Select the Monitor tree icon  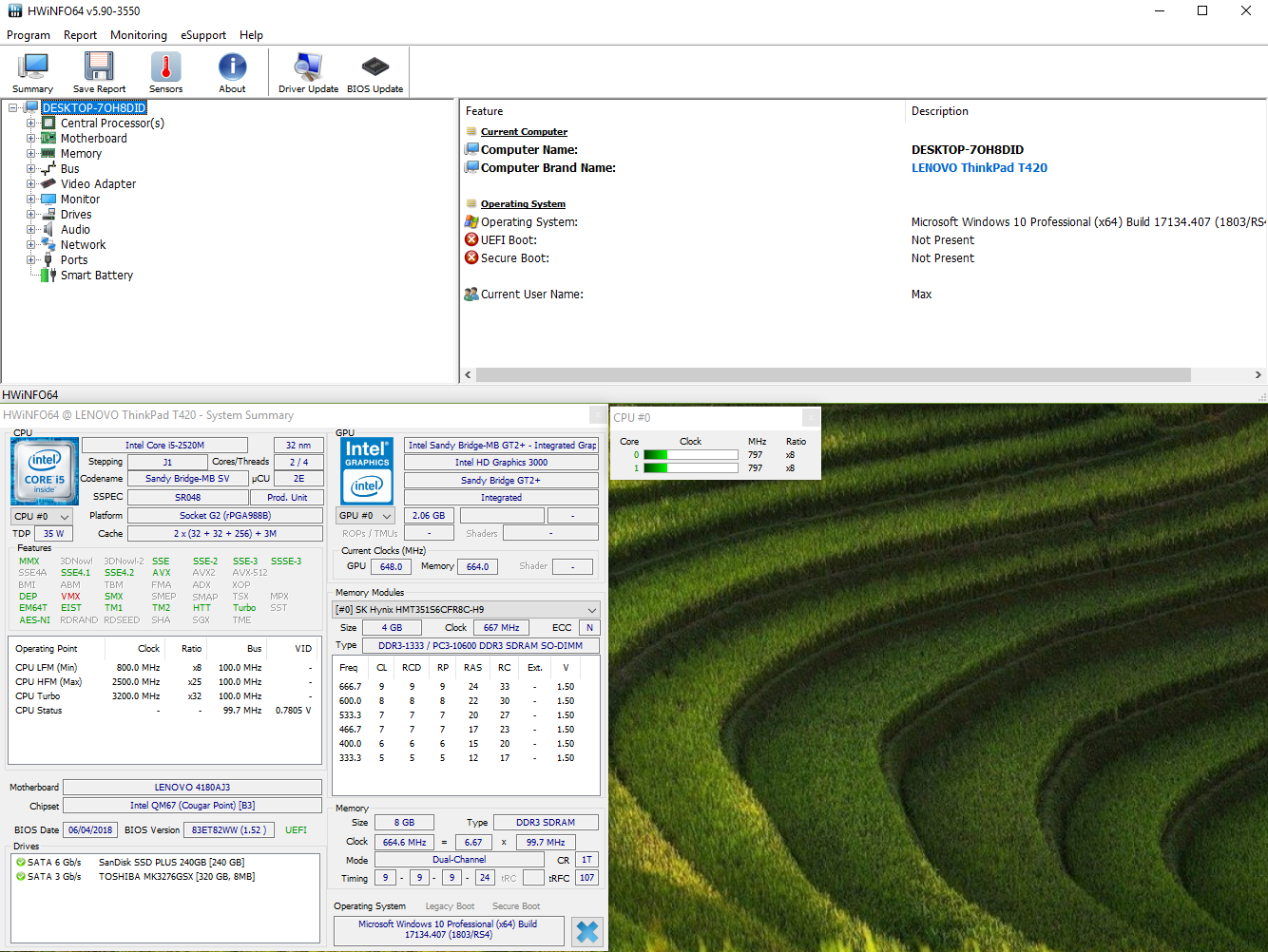click(48, 200)
